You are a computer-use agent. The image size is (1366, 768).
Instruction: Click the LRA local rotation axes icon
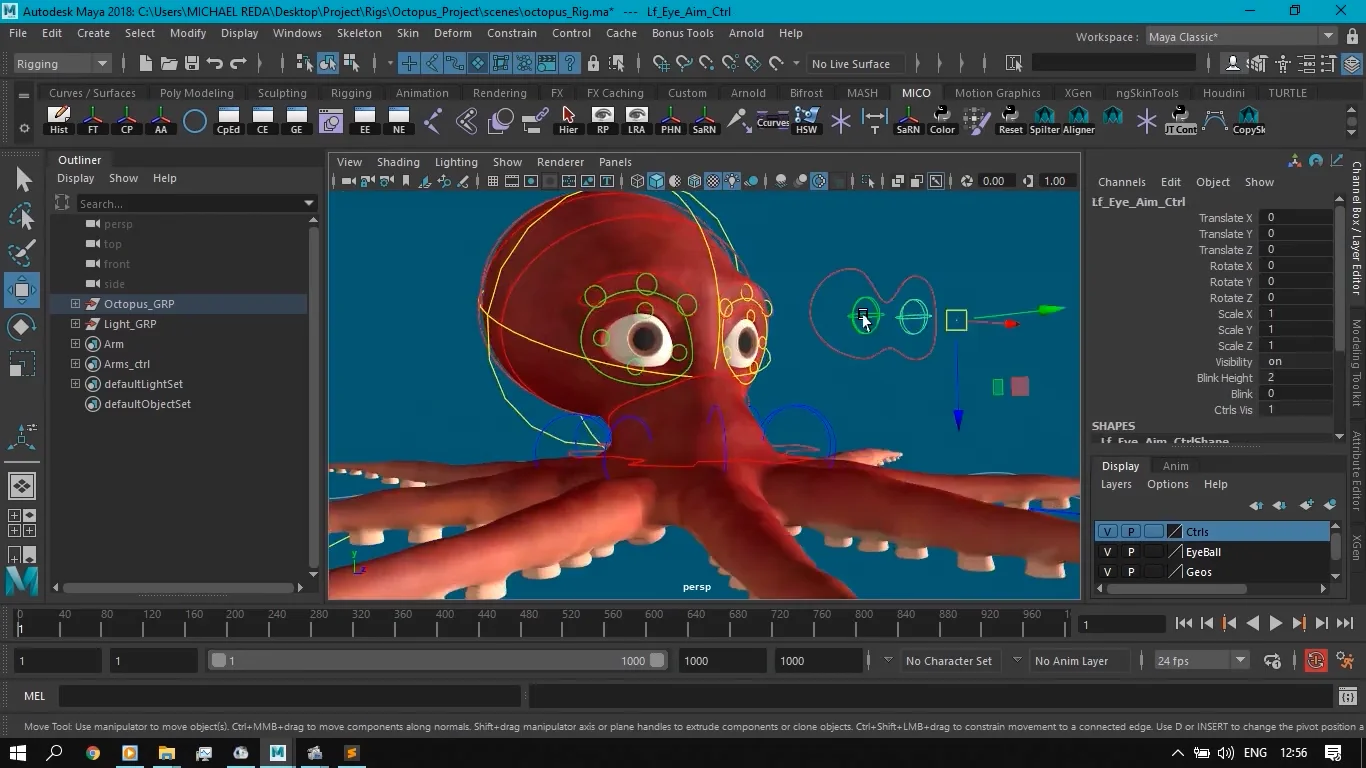coord(636,120)
